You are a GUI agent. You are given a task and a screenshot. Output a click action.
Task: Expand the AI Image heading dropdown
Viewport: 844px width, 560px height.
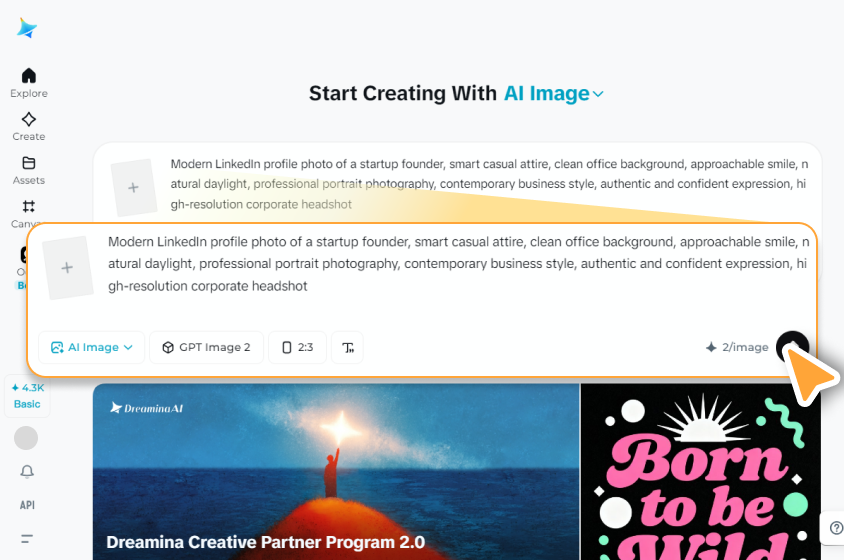tap(553, 94)
